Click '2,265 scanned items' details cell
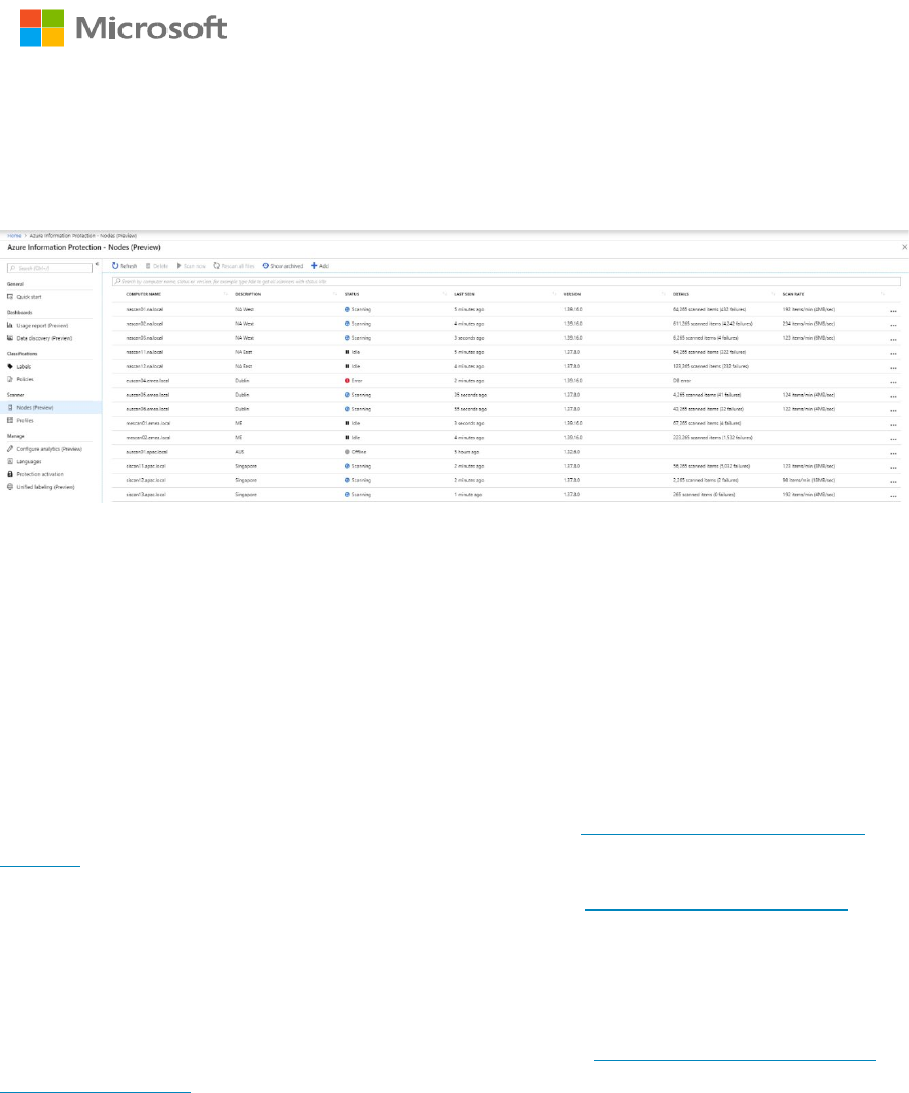The image size is (909, 1093). (705, 480)
